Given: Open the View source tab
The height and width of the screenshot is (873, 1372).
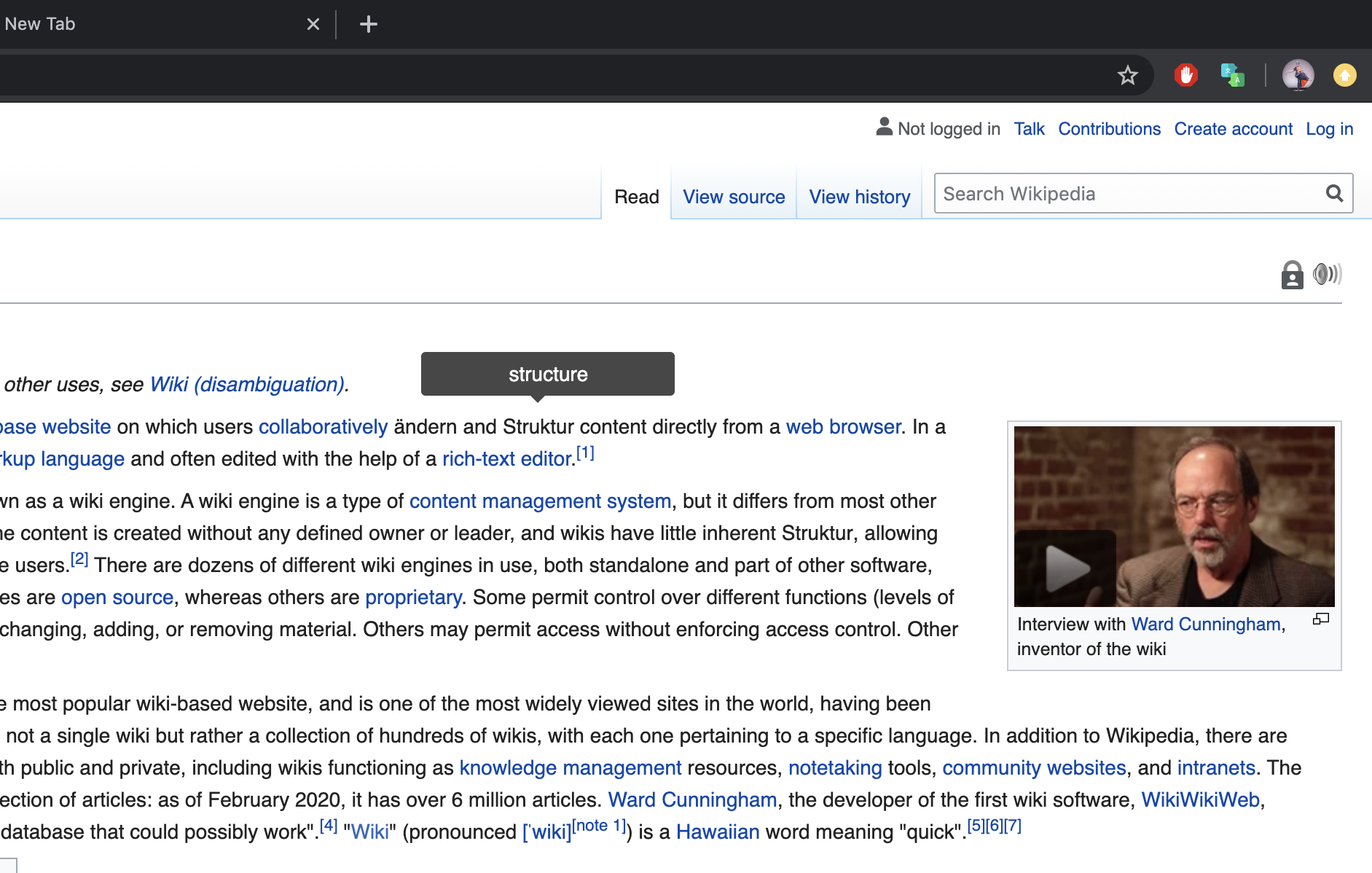Looking at the screenshot, I should coord(734,197).
